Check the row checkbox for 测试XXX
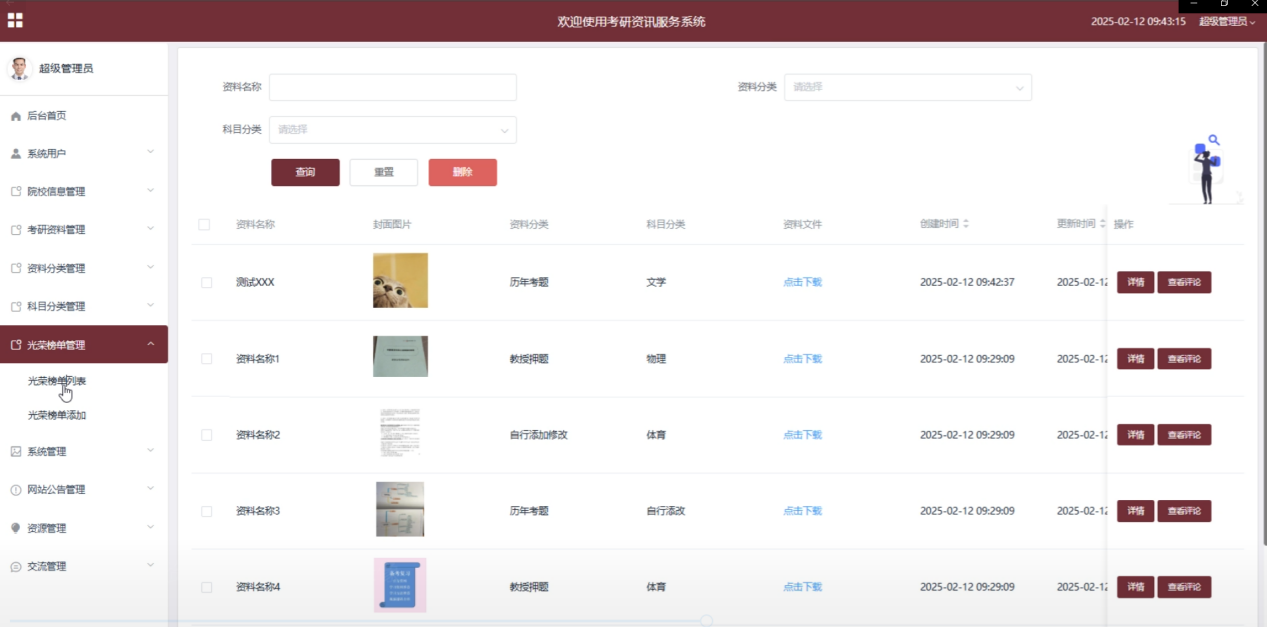 pos(207,283)
